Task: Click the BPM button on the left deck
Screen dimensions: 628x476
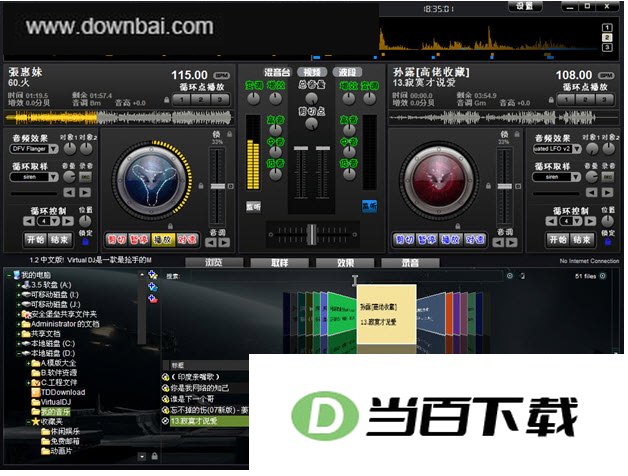Action: 221,75
